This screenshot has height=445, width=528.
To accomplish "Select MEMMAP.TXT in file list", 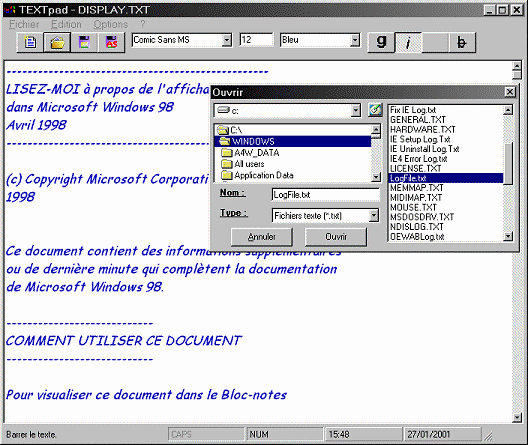I will pyautogui.click(x=446, y=188).
